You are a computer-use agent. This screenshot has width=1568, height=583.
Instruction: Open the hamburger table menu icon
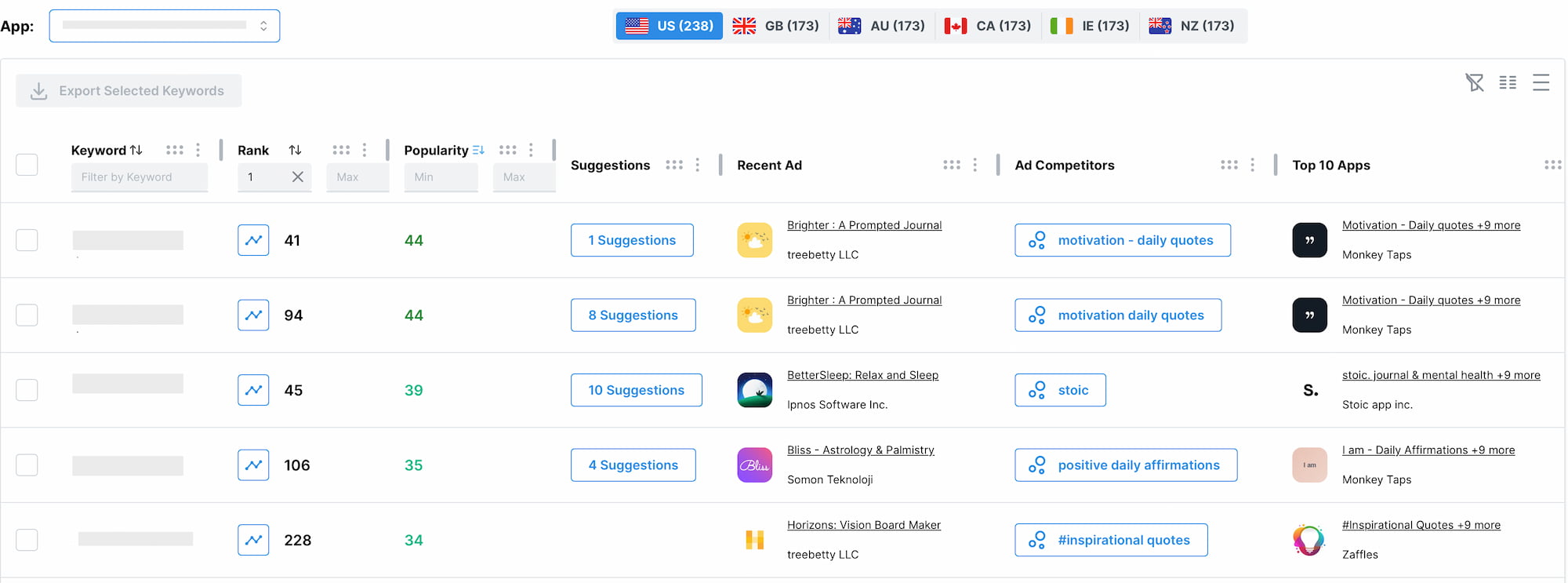1541,82
